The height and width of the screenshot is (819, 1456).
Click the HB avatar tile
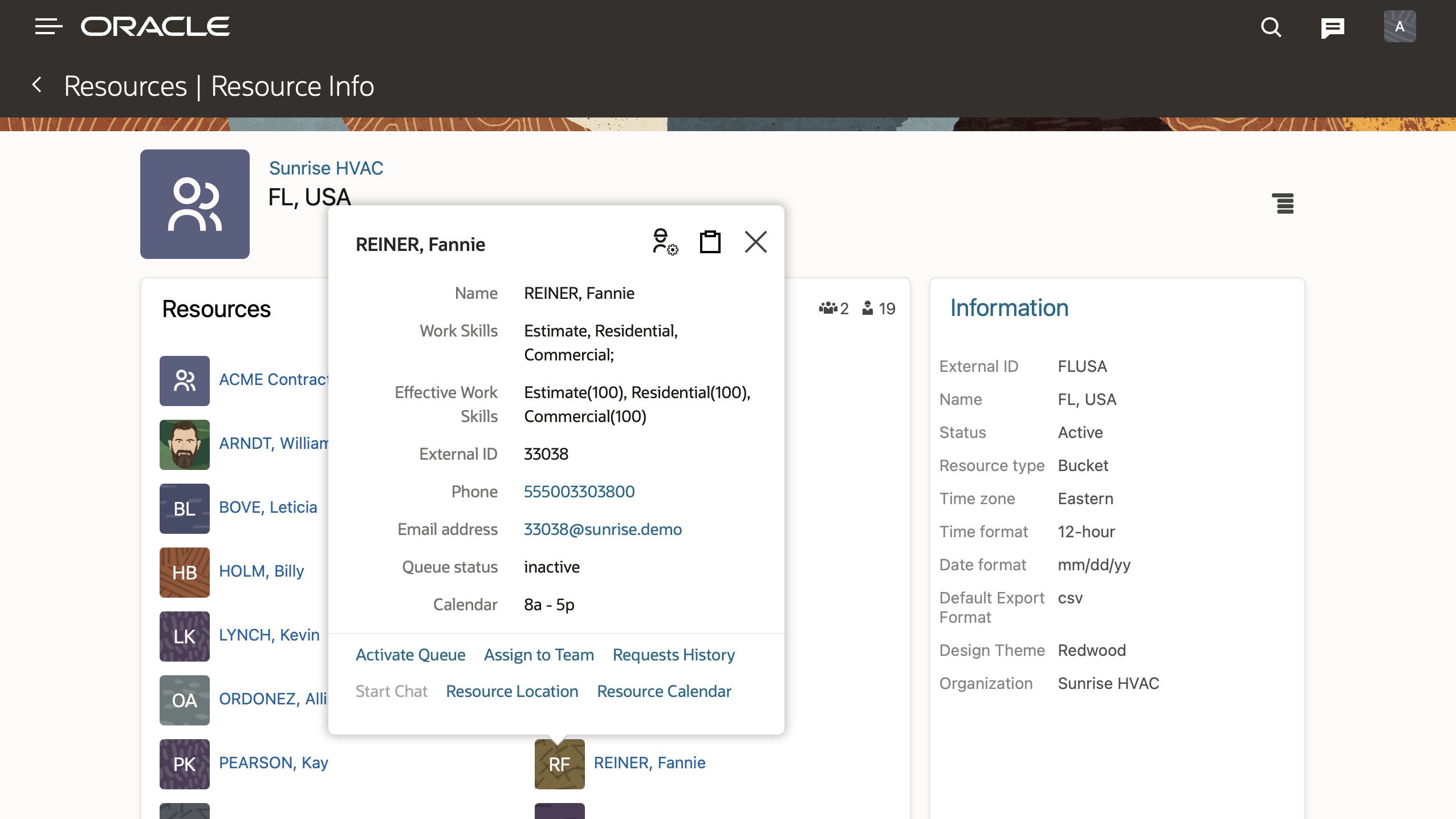185,573
